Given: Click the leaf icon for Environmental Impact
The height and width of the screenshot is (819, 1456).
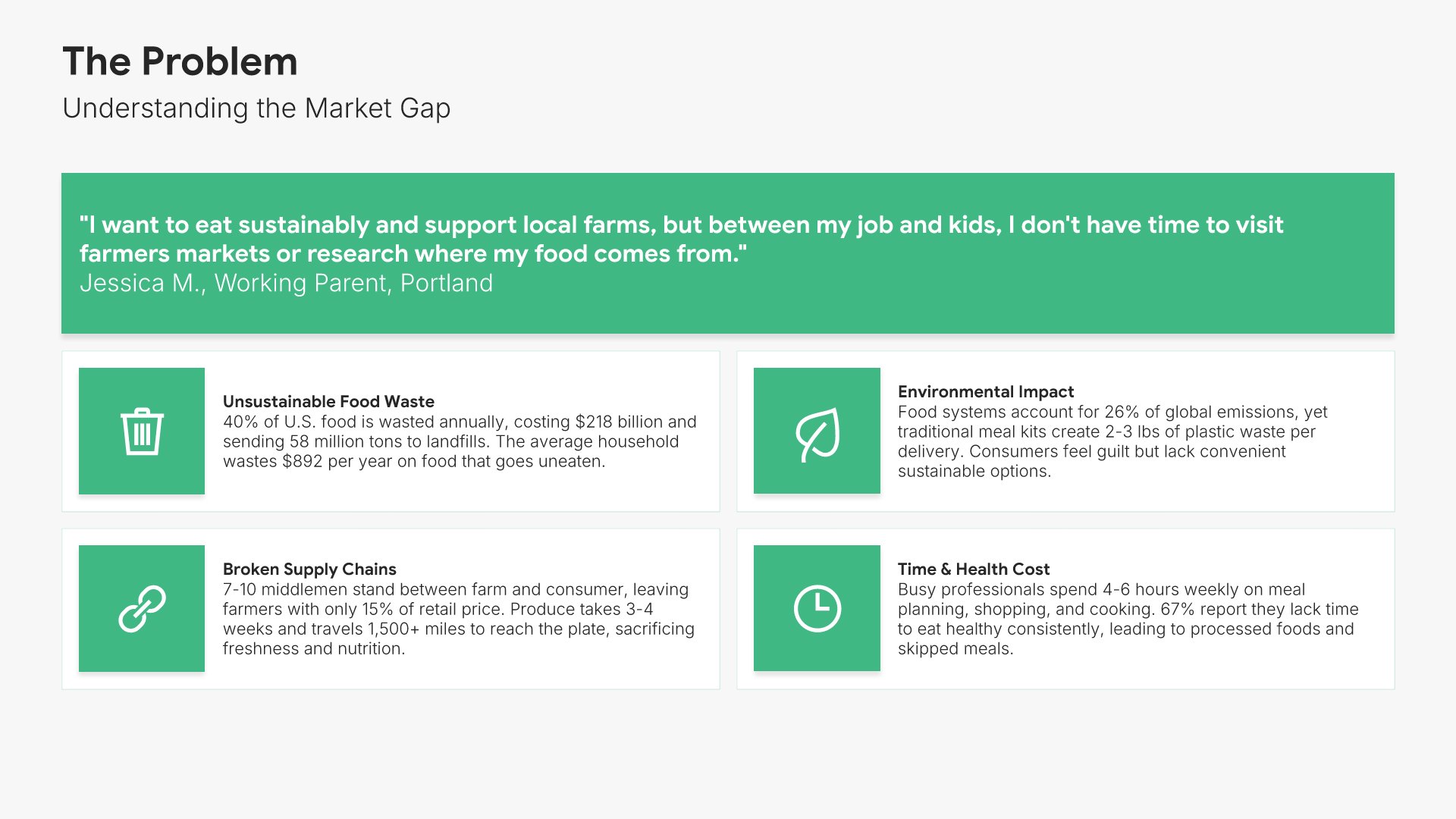Looking at the screenshot, I should [817, 434].
